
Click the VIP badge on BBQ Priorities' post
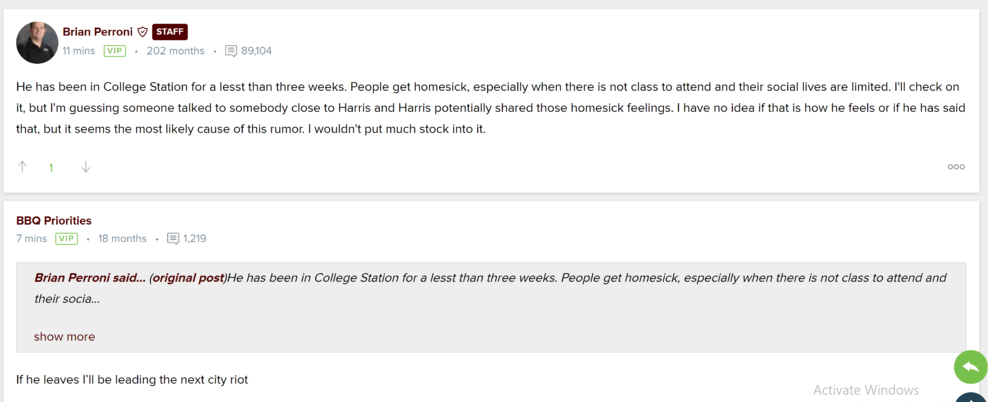[67, 239]
